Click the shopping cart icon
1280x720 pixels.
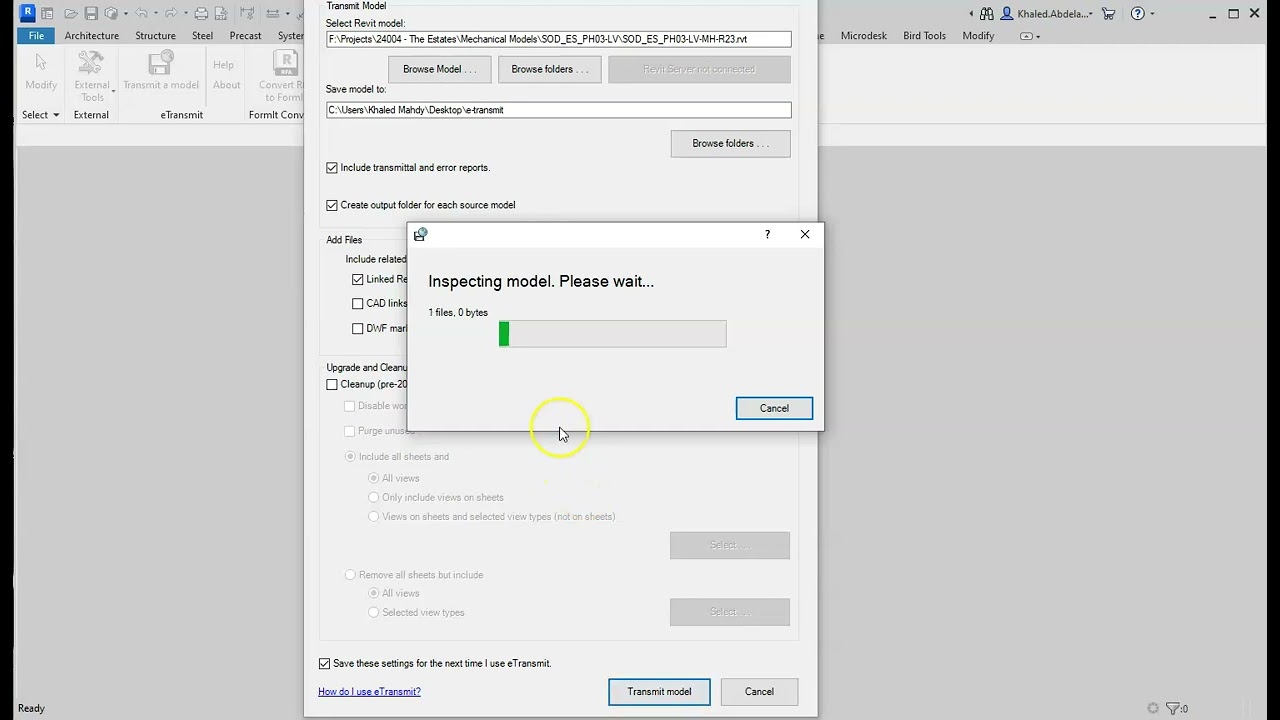click(1108, 14)
